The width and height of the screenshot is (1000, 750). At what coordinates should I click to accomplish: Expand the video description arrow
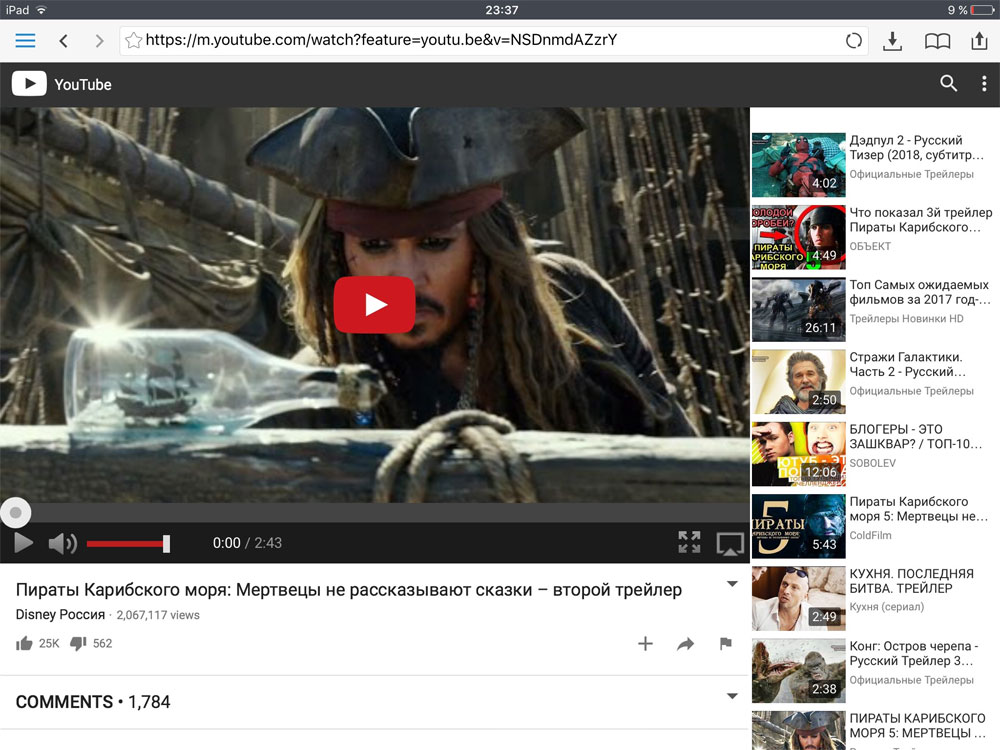pos(732,584)
